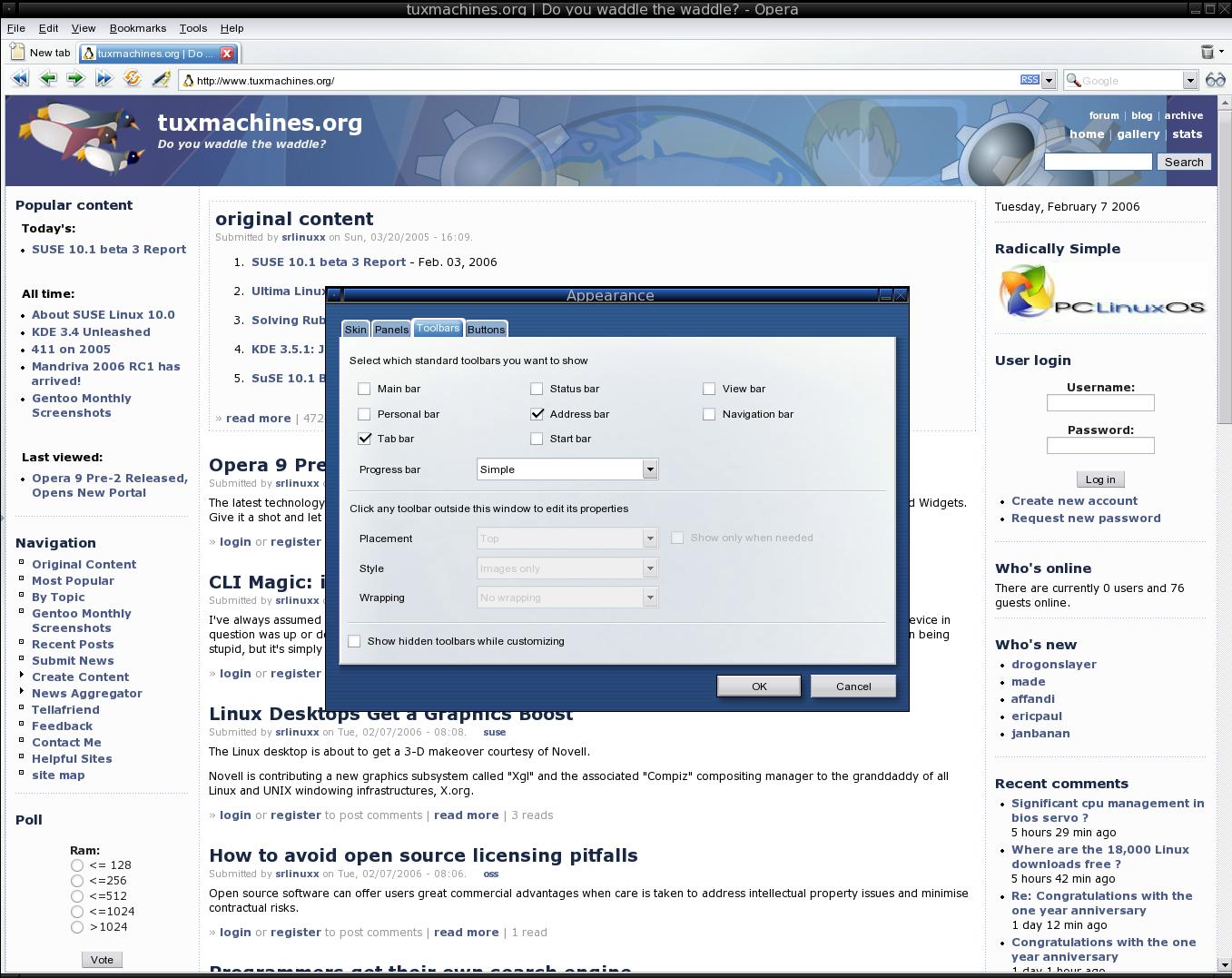Click the orange Reload page icon
Viewport: 1232px width, 978px height.
coord(133,79)
